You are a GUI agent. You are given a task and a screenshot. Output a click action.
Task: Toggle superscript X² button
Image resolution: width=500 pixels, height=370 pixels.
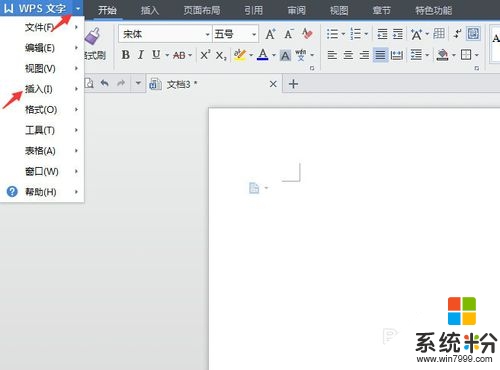(x=205, y=55)
